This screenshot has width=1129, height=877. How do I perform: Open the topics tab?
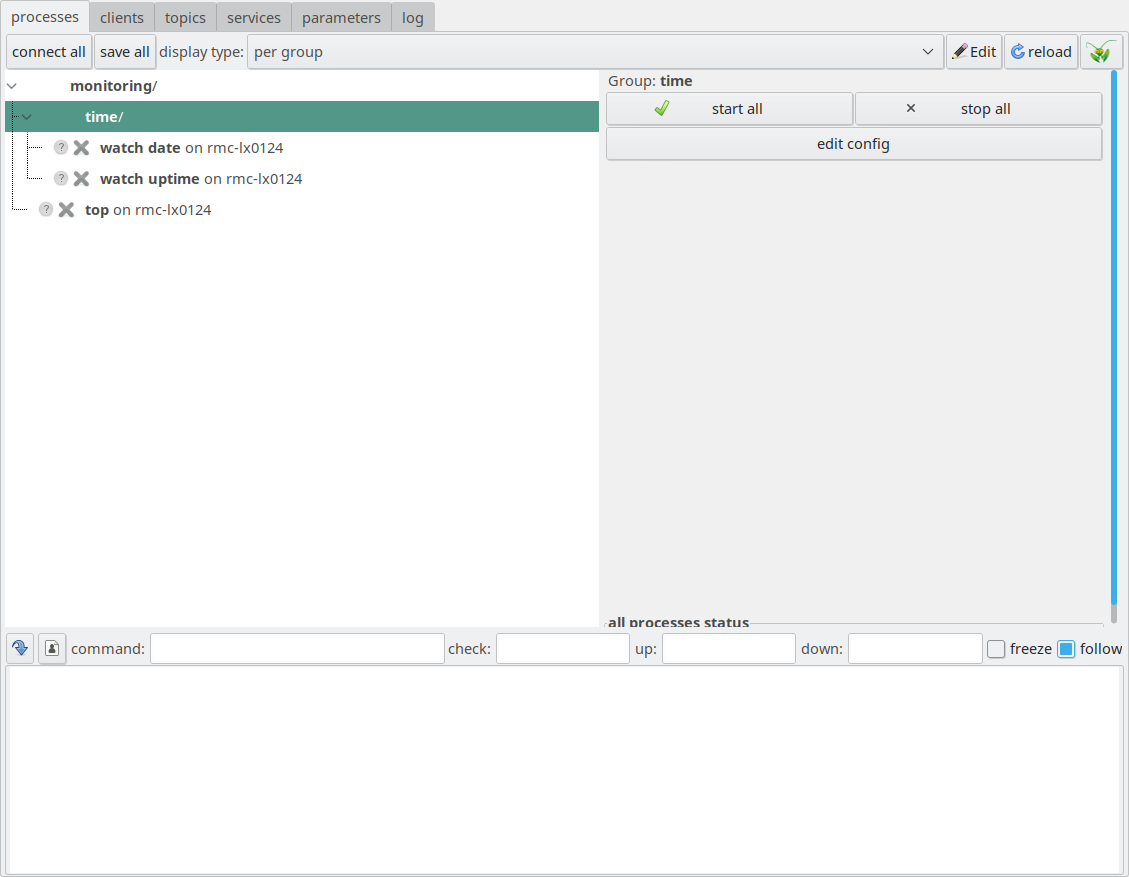pyautogui.click(x=185, y=17)
